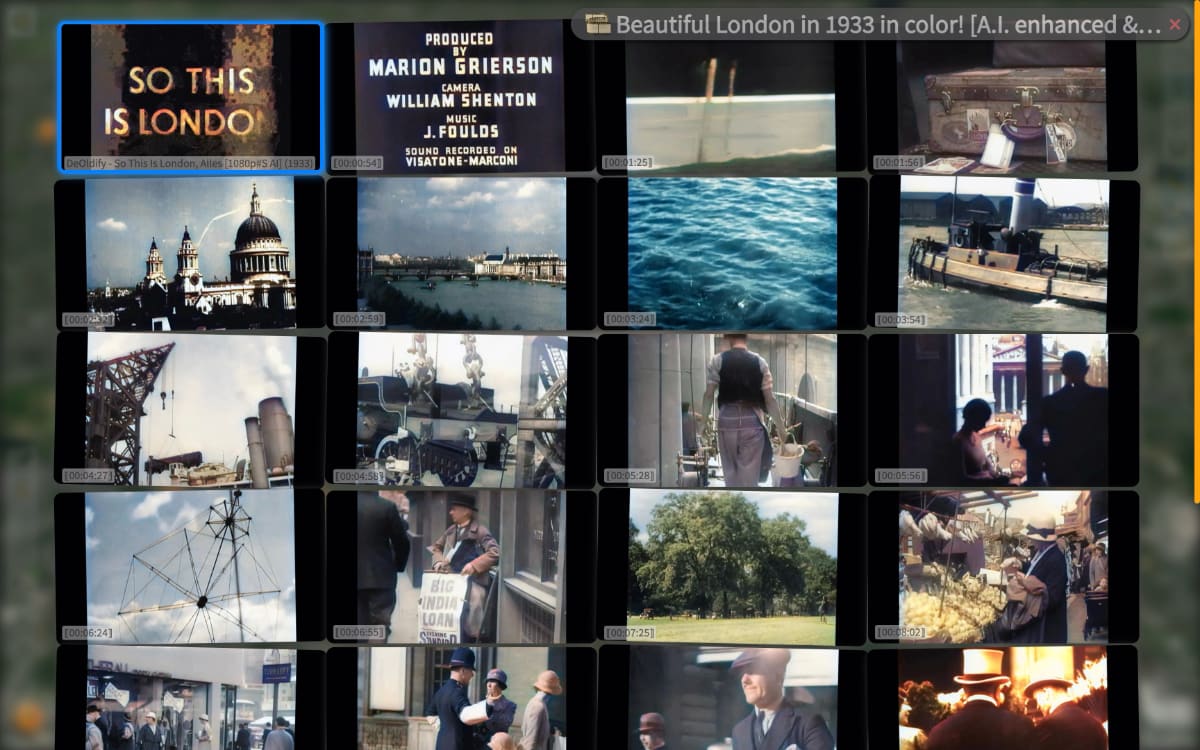
Task: Select the vintage car thumbnail at 00:04:58
Action: point(461,409)
